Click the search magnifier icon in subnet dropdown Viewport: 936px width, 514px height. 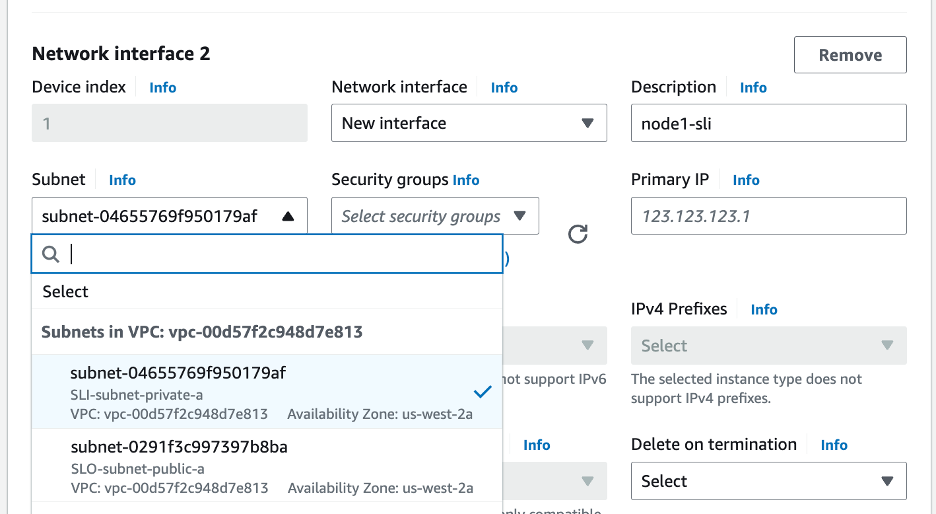51,255
